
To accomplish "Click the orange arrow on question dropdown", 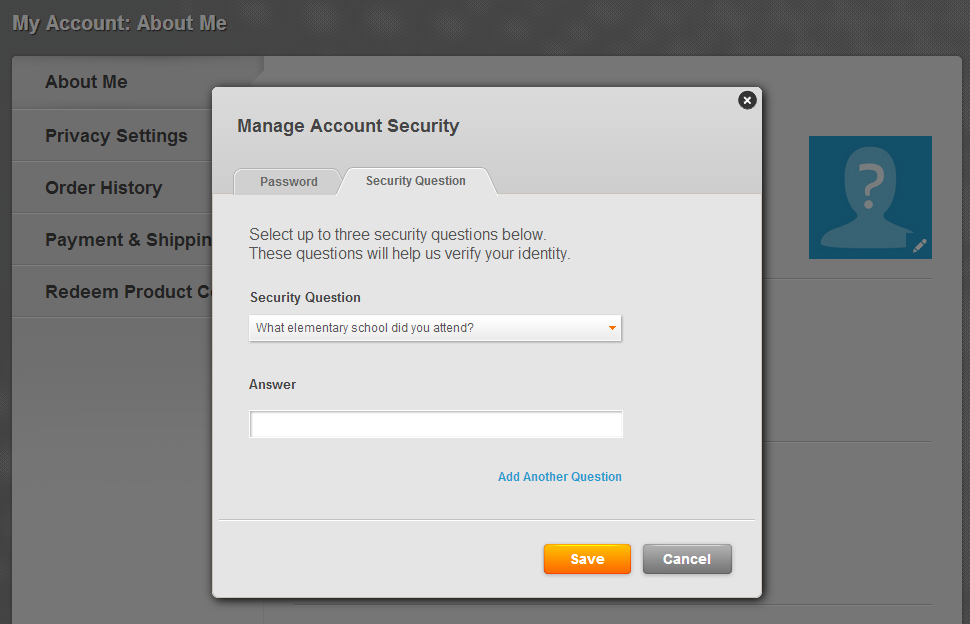I will (612, 328).
